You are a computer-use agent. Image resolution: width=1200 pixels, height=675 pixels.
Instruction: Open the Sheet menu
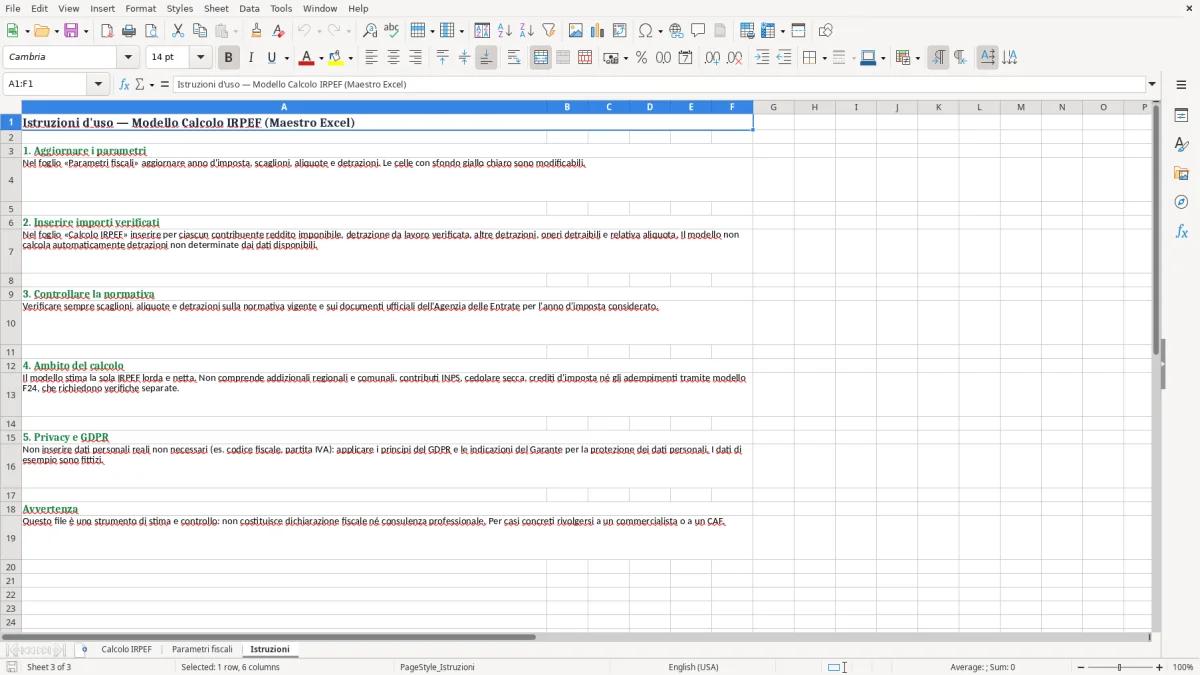[x=216, y=8]
